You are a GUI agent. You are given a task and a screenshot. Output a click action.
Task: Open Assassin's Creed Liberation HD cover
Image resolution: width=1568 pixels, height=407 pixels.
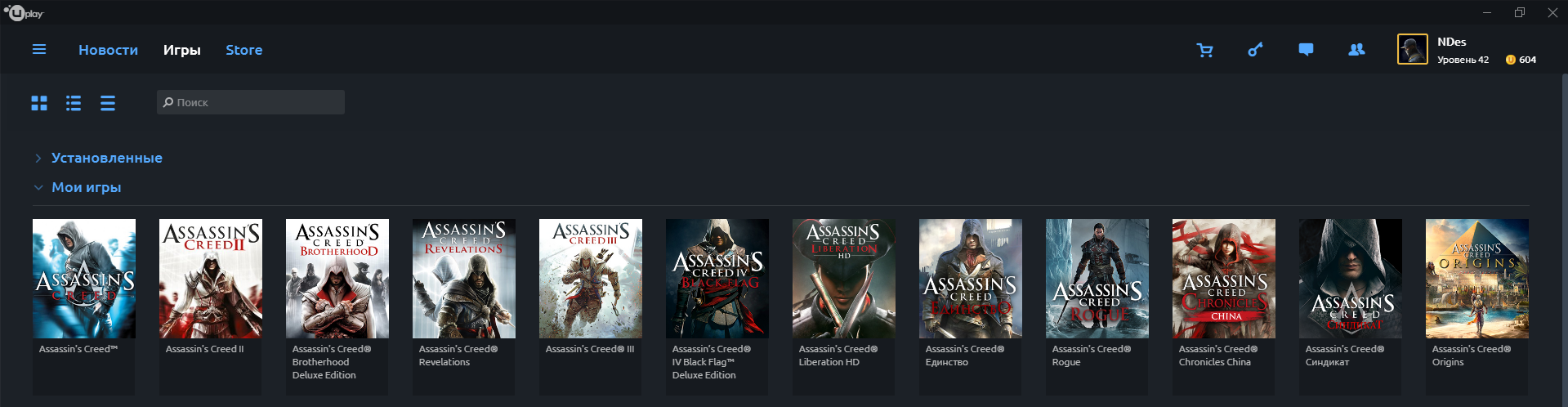(x=844, y=279)
